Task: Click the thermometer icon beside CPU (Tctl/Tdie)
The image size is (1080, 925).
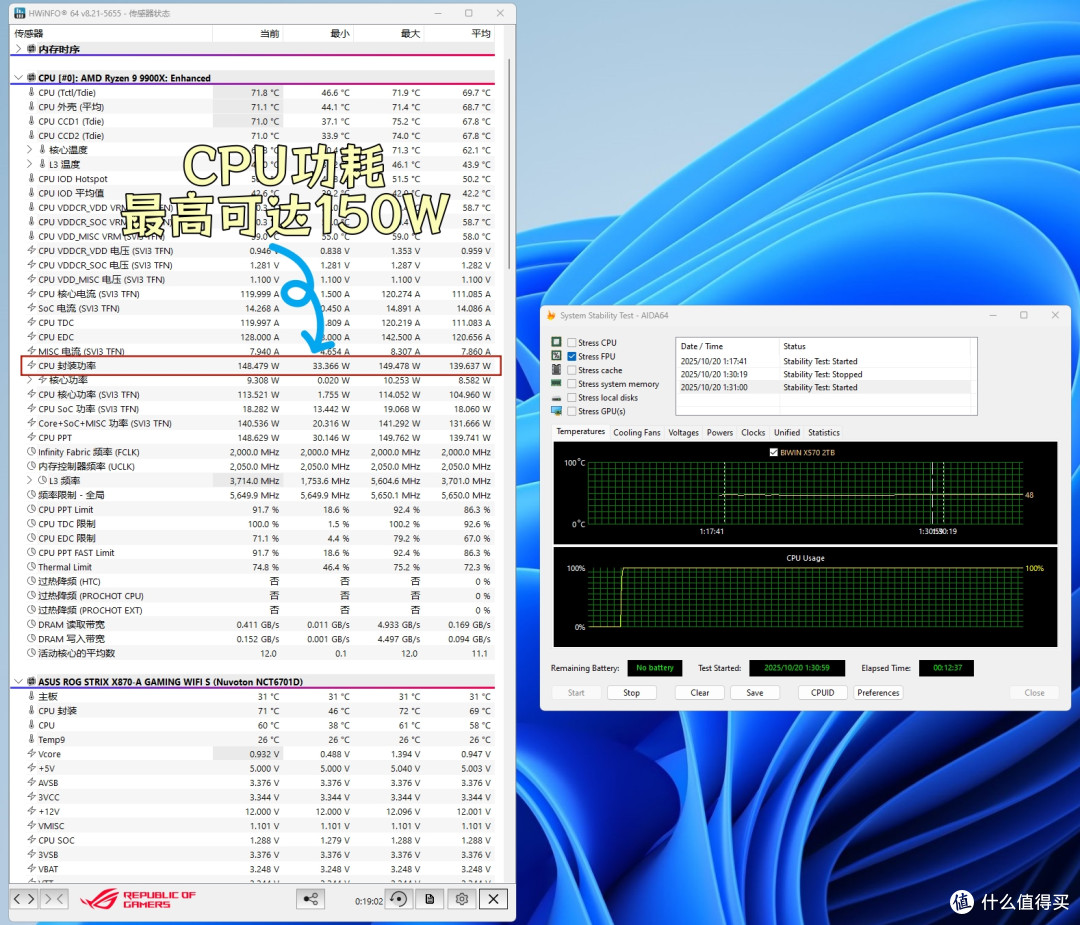Action: tap(31, 92)
